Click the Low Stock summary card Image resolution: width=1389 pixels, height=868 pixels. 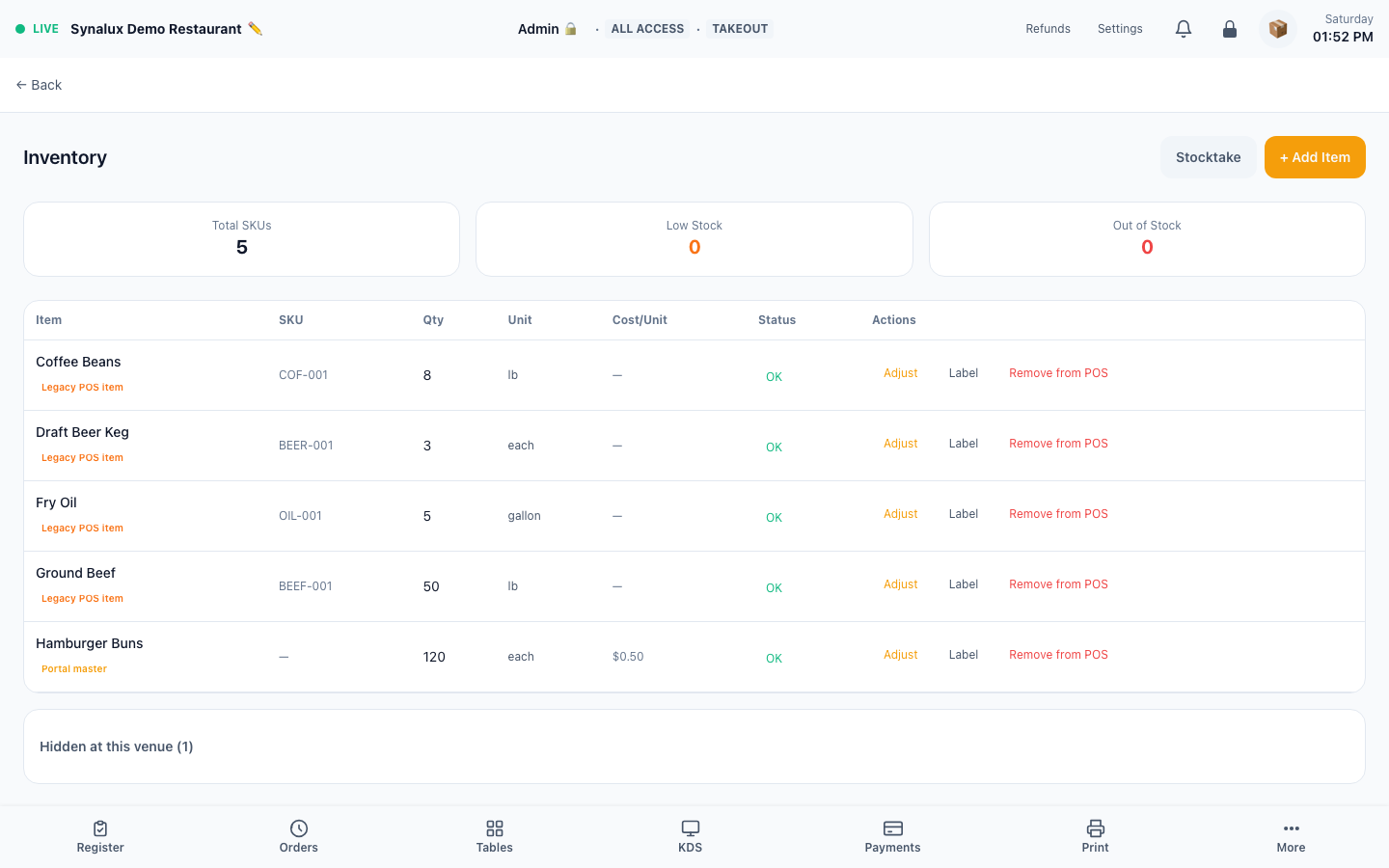tap(694, 239)
